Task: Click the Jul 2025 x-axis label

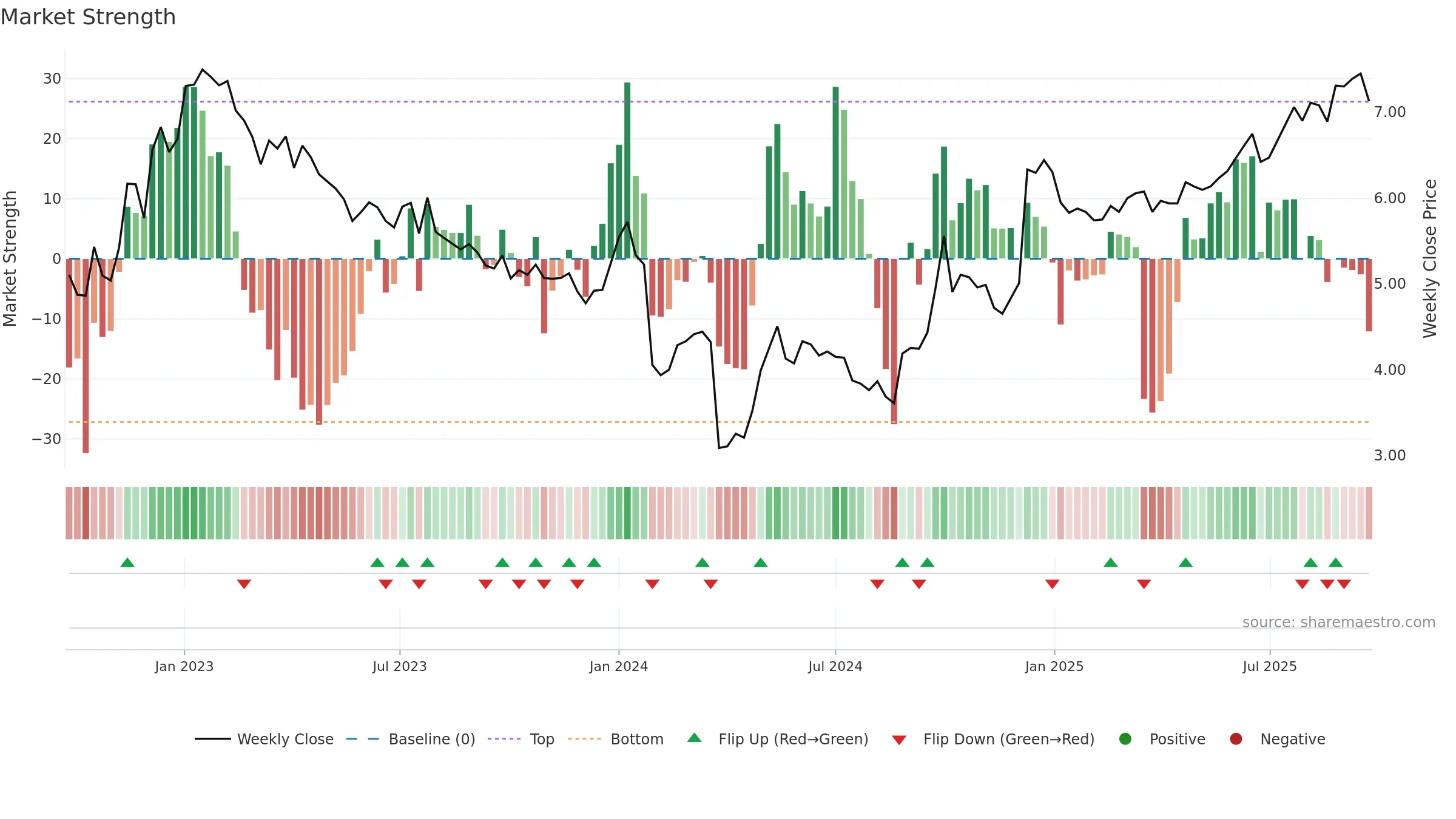Action: [1270, 666]
